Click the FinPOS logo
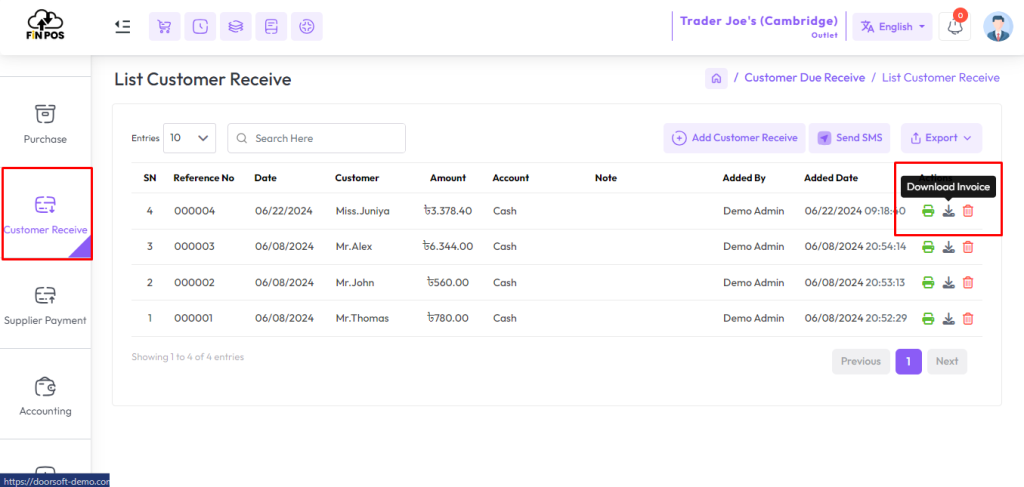Screen dimensions: 1024x487 coord(46,25)
